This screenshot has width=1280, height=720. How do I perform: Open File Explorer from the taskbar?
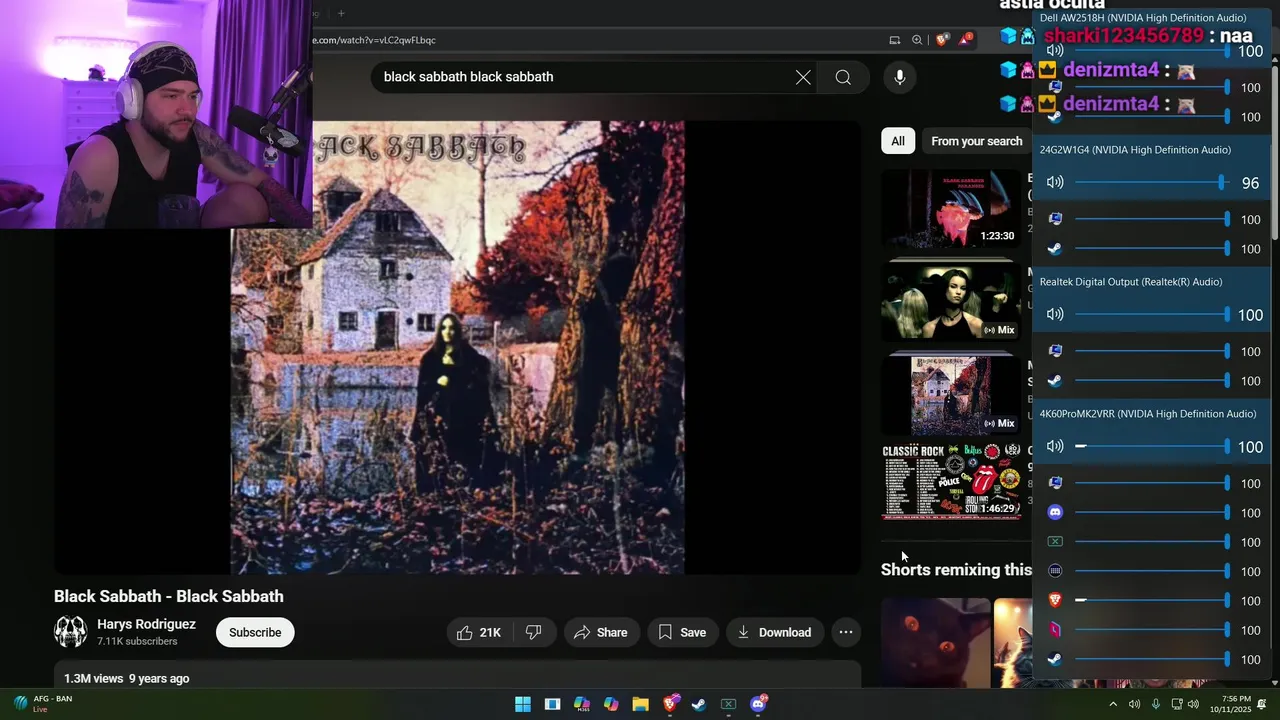[640, 704]
